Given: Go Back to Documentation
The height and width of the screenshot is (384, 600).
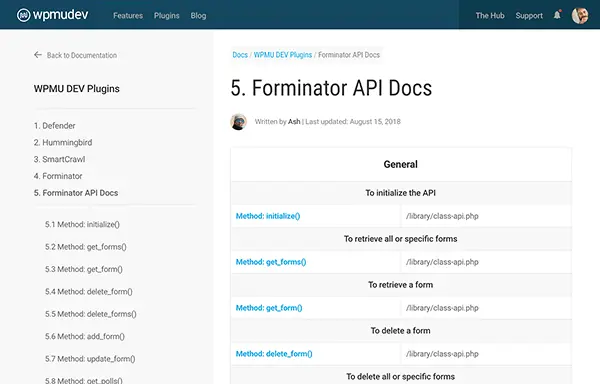Looking at the screenshot, I should [82, 55].
